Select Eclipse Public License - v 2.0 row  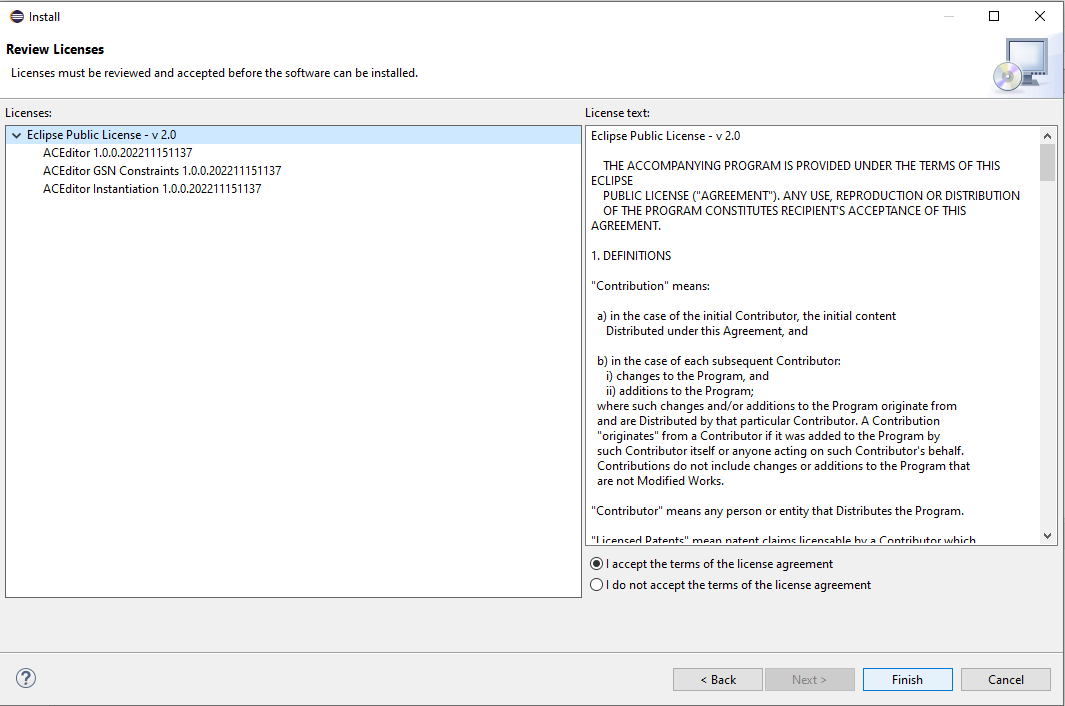coord(293,135)
